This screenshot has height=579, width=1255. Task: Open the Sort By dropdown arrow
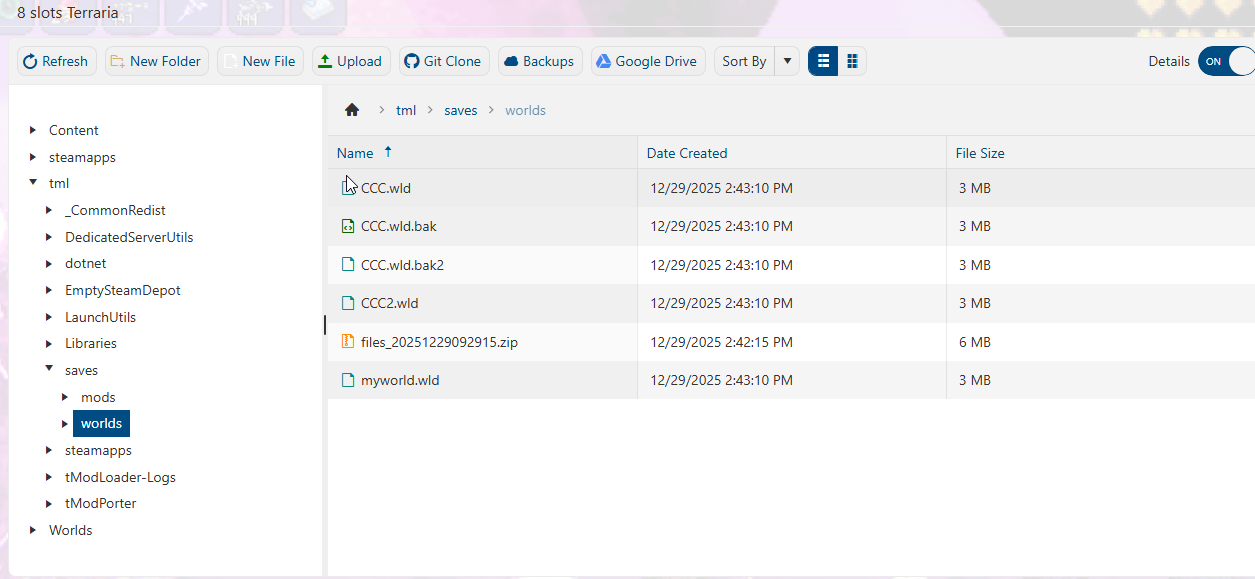pos(787,61)
